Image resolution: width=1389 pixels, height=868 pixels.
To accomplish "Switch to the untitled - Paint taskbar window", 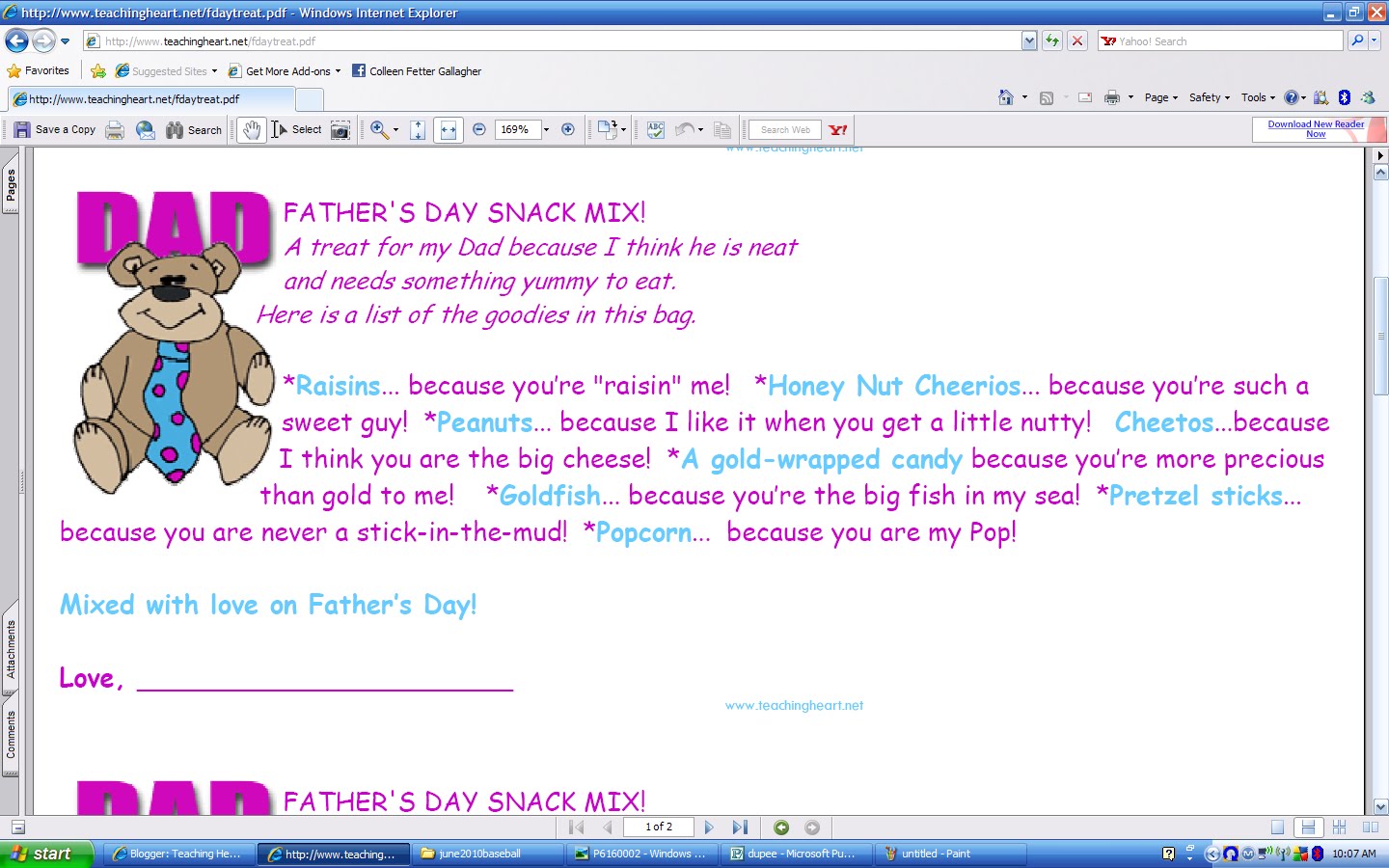I will pos(949,854).
